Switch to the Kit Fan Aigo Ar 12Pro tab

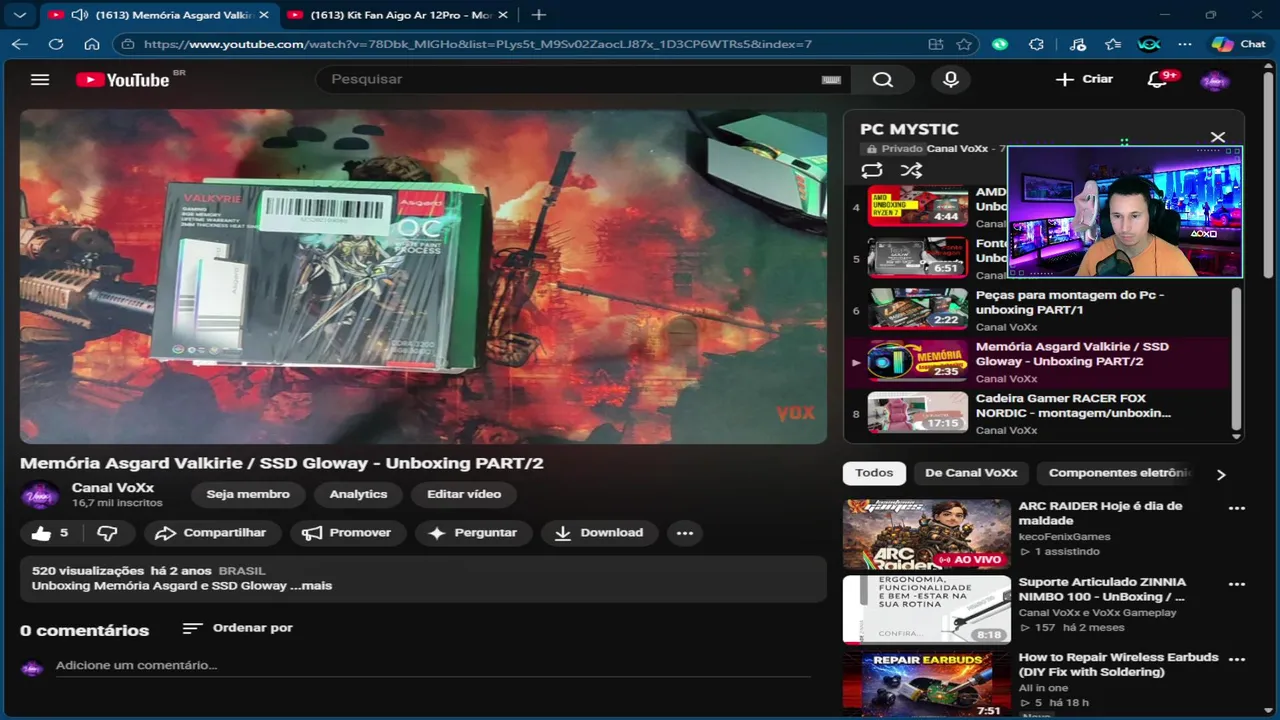400,15
